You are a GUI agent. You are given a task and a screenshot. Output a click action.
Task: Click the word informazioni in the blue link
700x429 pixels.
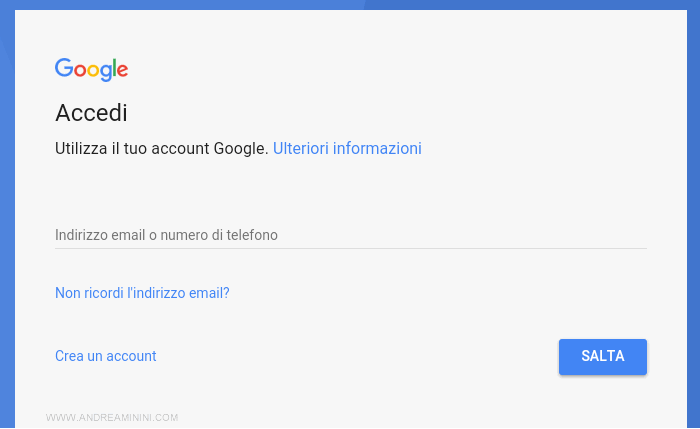coord(377,148)
